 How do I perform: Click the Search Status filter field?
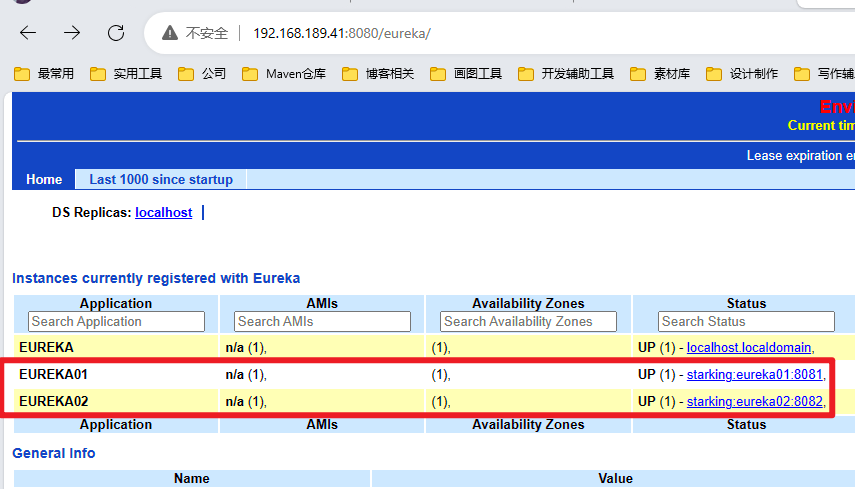click(x=746, y=322)
